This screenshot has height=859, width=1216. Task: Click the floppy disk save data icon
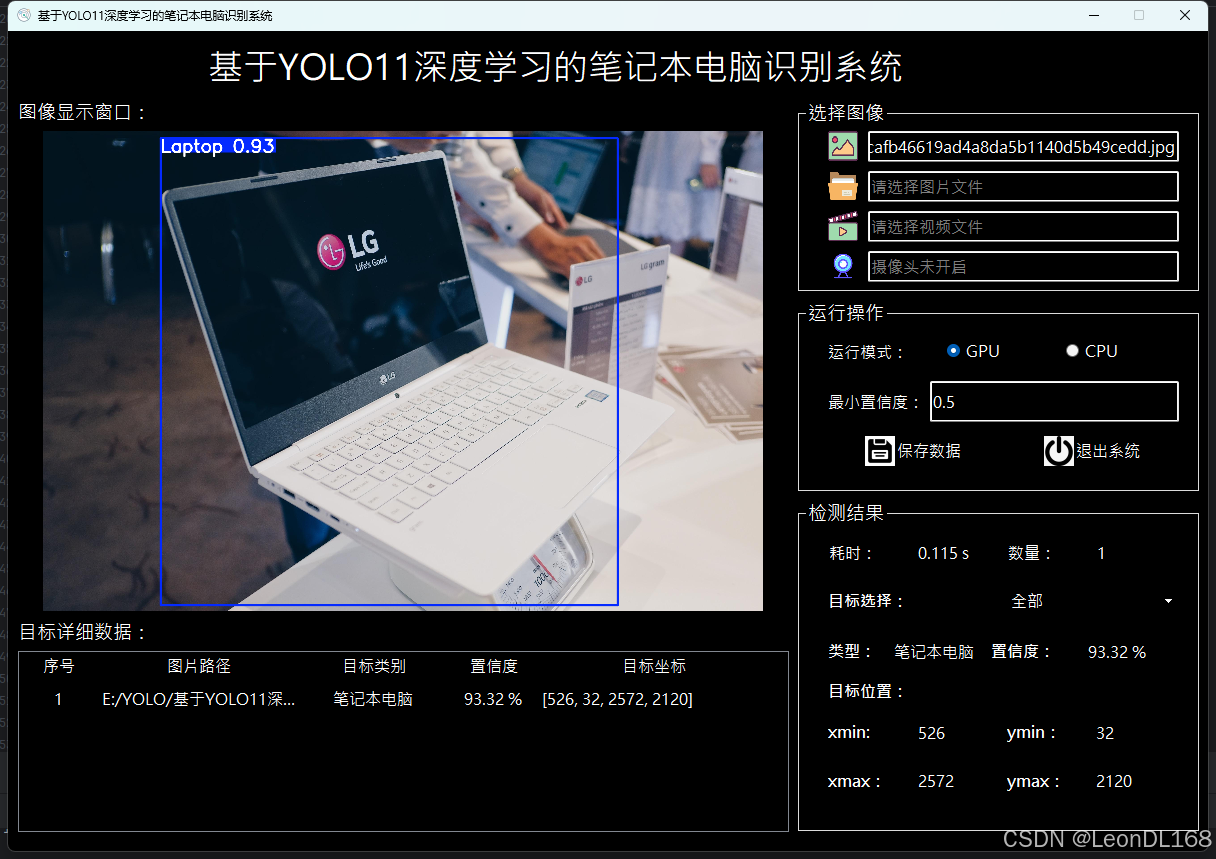(879, 451)
